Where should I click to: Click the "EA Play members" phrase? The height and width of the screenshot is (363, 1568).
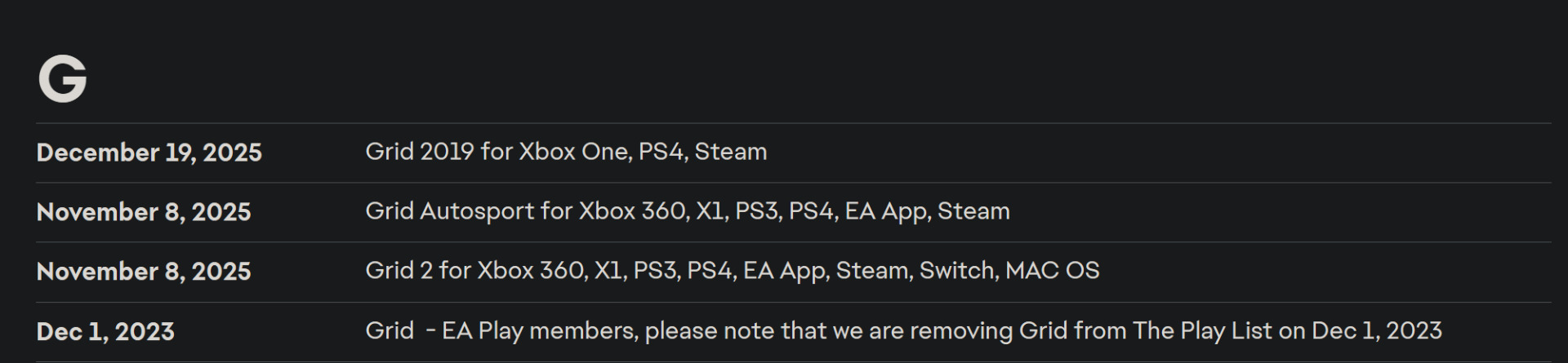(538, 330)
